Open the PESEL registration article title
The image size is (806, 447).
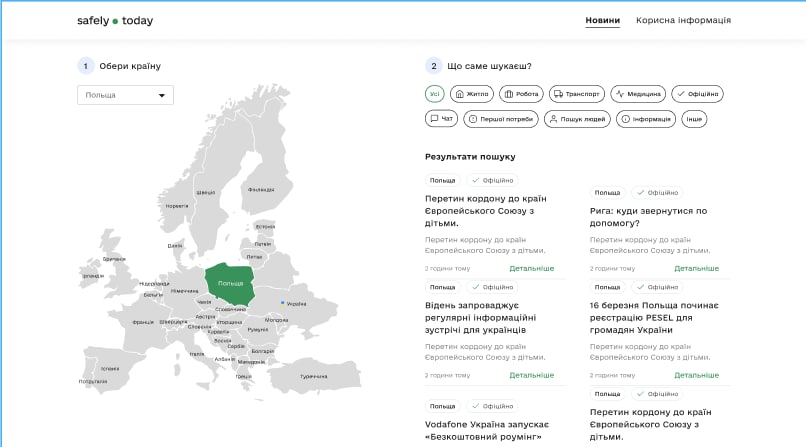[x=655, y=317]
